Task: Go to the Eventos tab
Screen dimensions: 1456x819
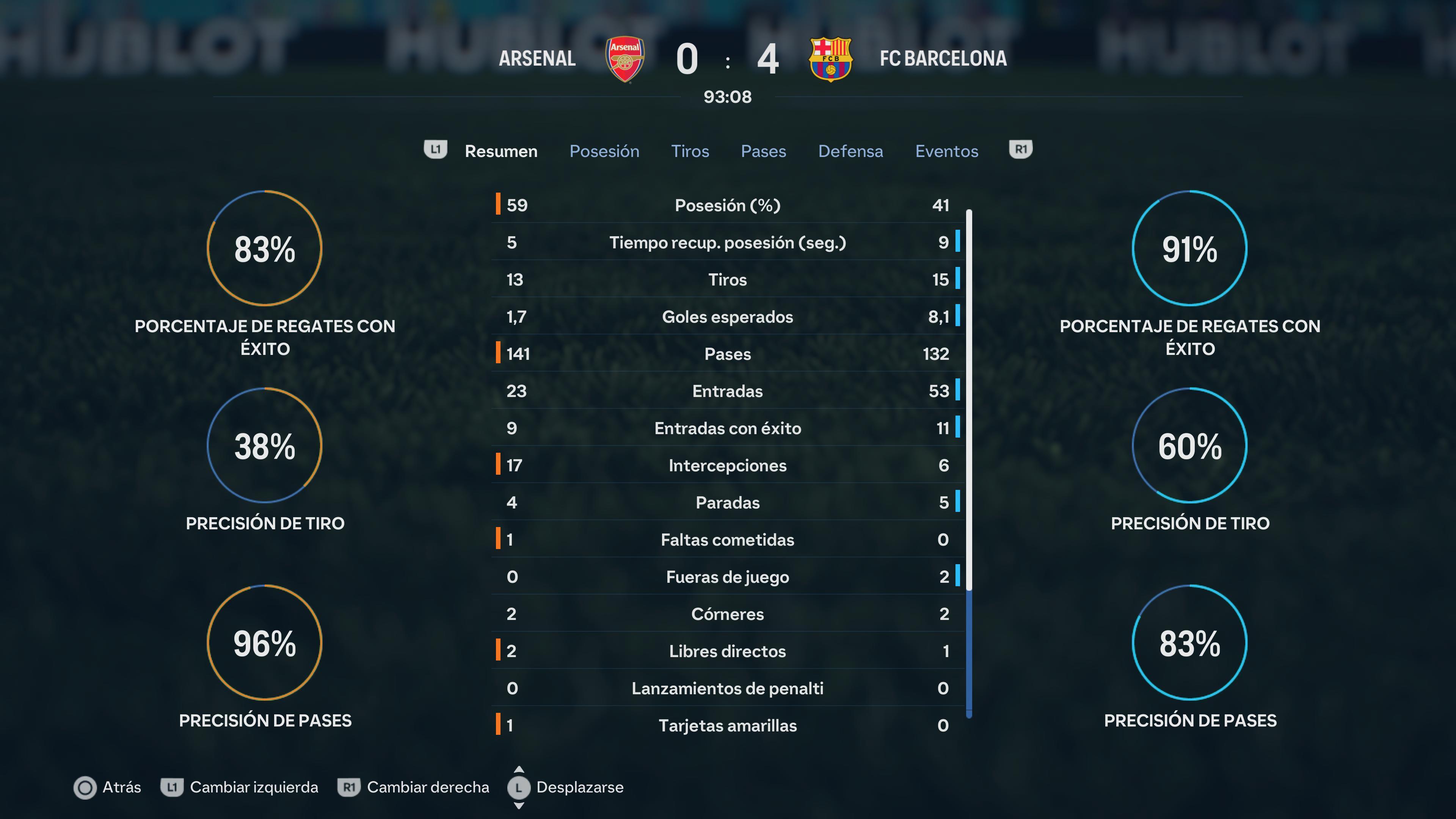Action: (947, 152)
